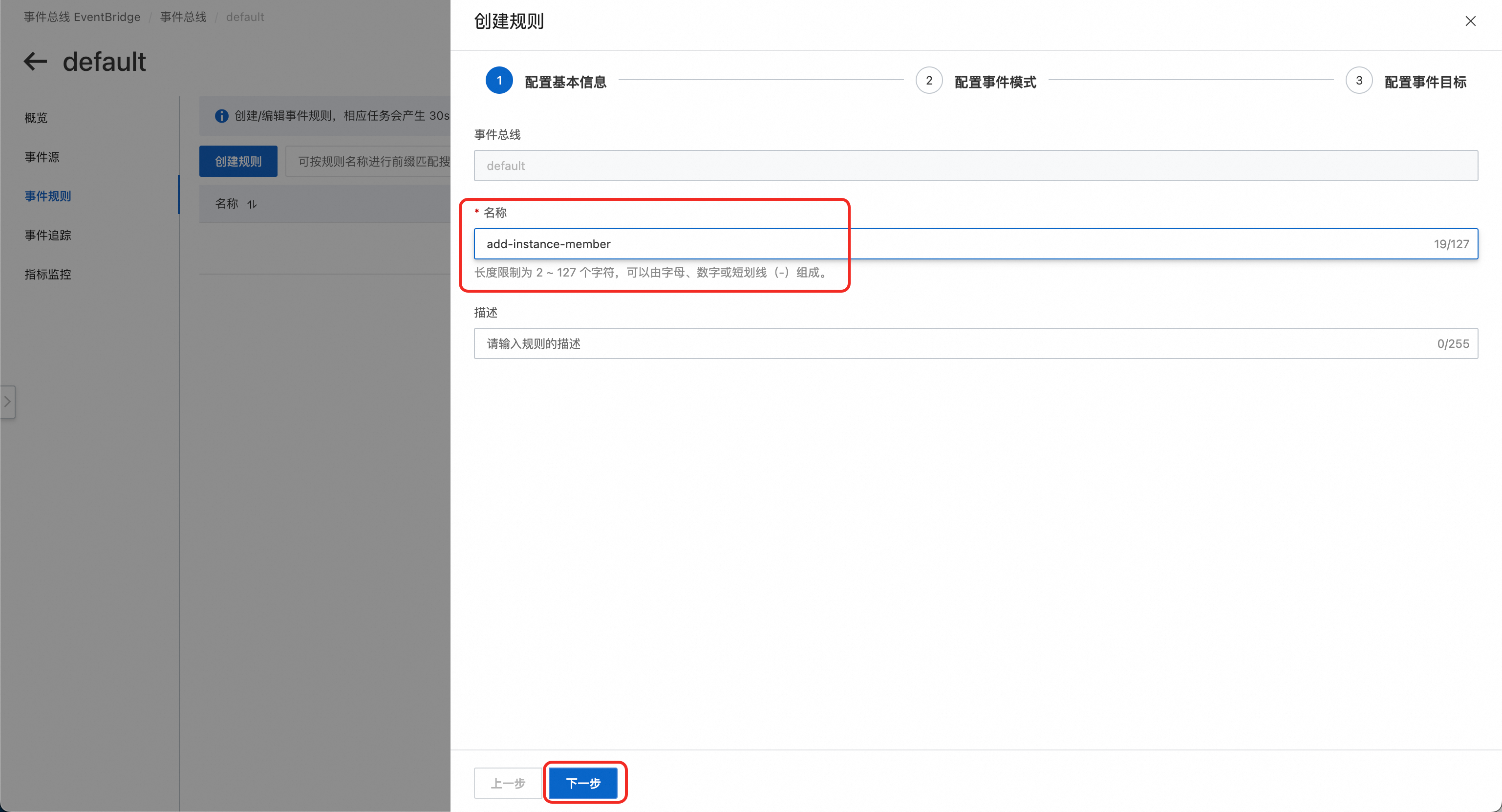Click the 配置基本信息 step label
This screenshot has height=812, width=1502.
pyautogui.click(x=566, y=82)
